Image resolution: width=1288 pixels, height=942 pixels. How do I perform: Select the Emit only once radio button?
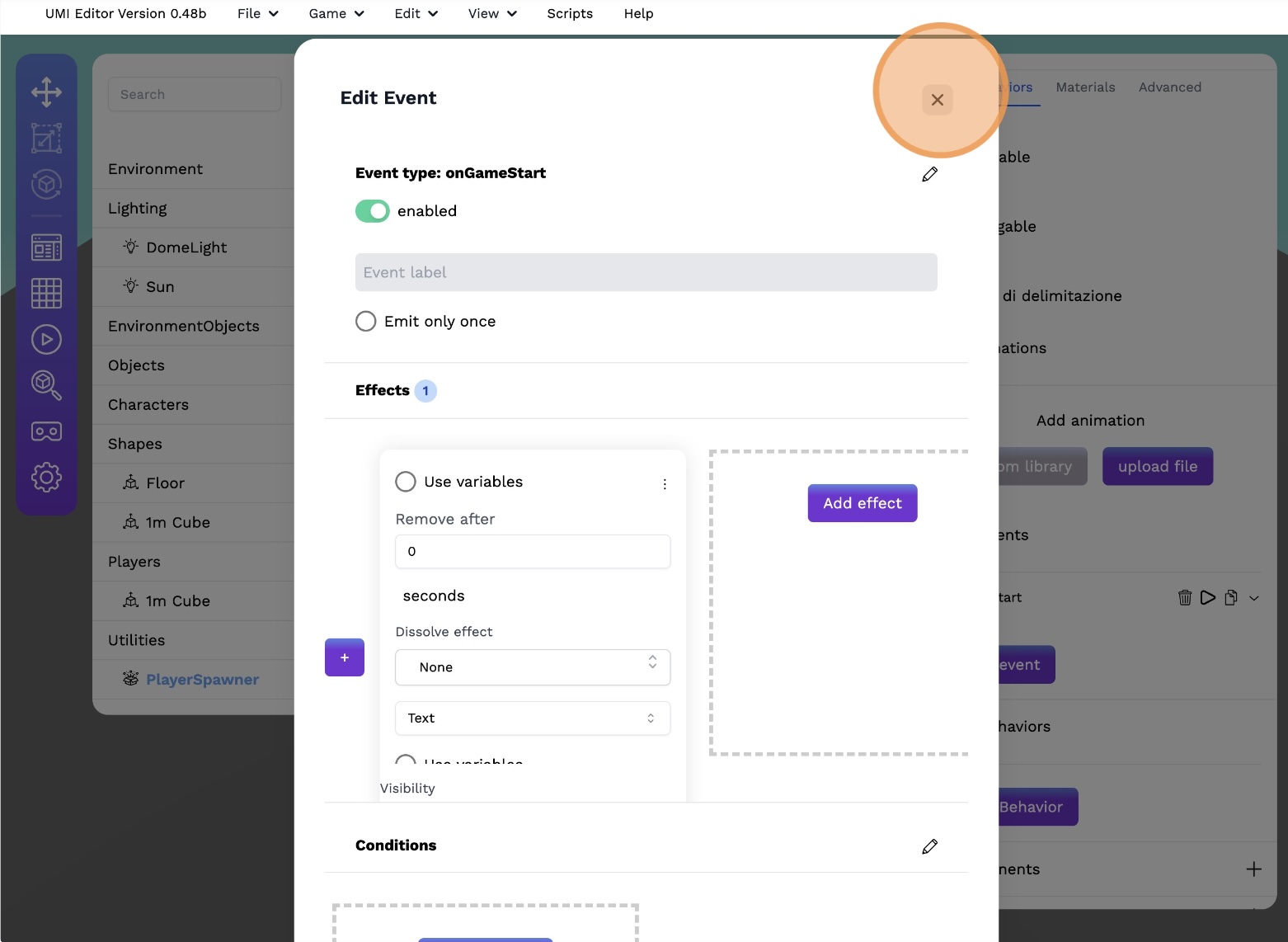[x=366, y=321]
